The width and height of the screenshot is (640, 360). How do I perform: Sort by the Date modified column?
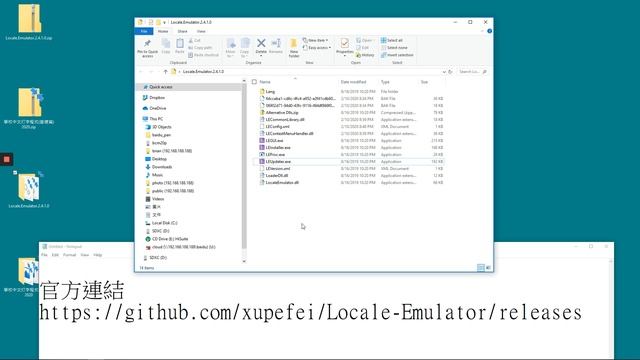353,82
